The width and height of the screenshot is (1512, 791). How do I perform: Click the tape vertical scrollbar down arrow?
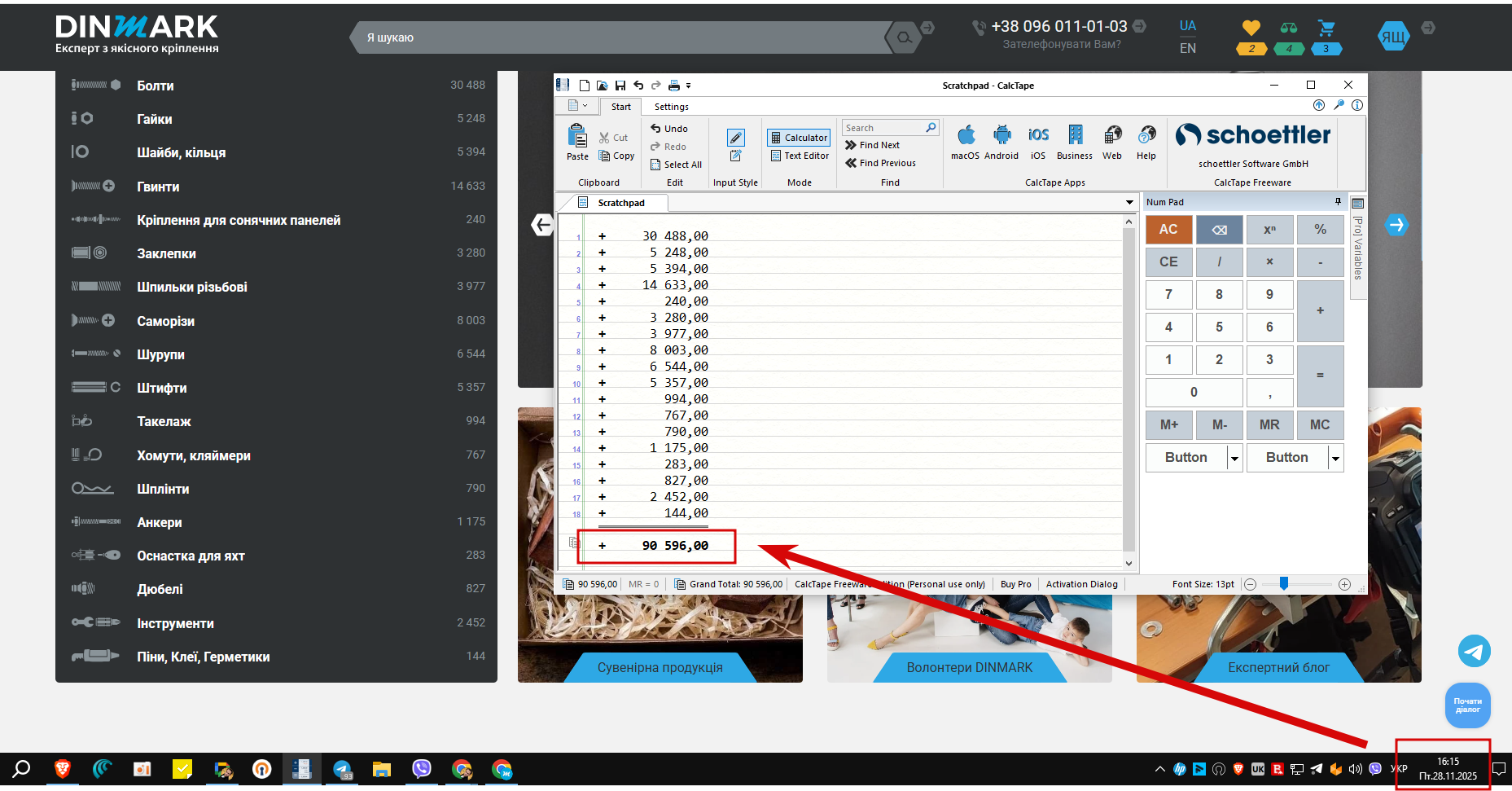(x=1129, y=563)
